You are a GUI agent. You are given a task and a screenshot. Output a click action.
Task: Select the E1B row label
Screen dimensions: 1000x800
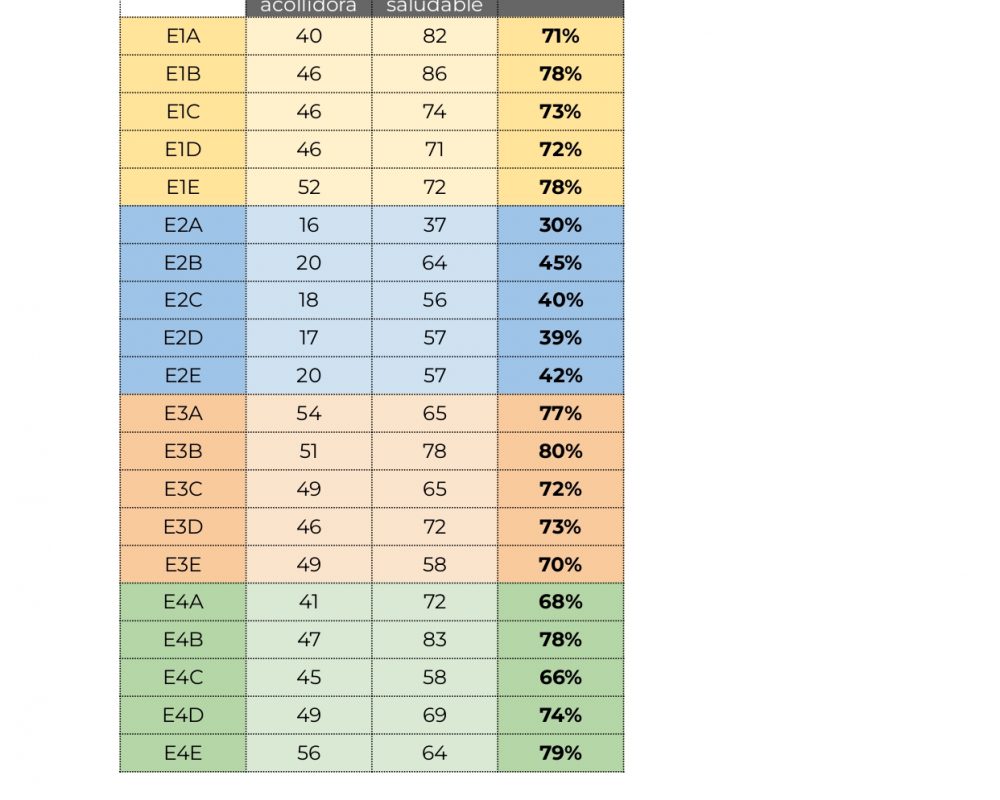183,74
